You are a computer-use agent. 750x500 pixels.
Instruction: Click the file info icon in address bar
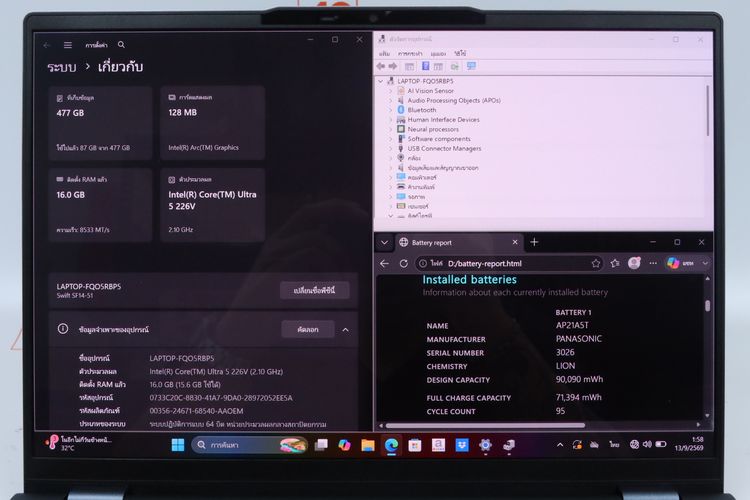point(423,264)
